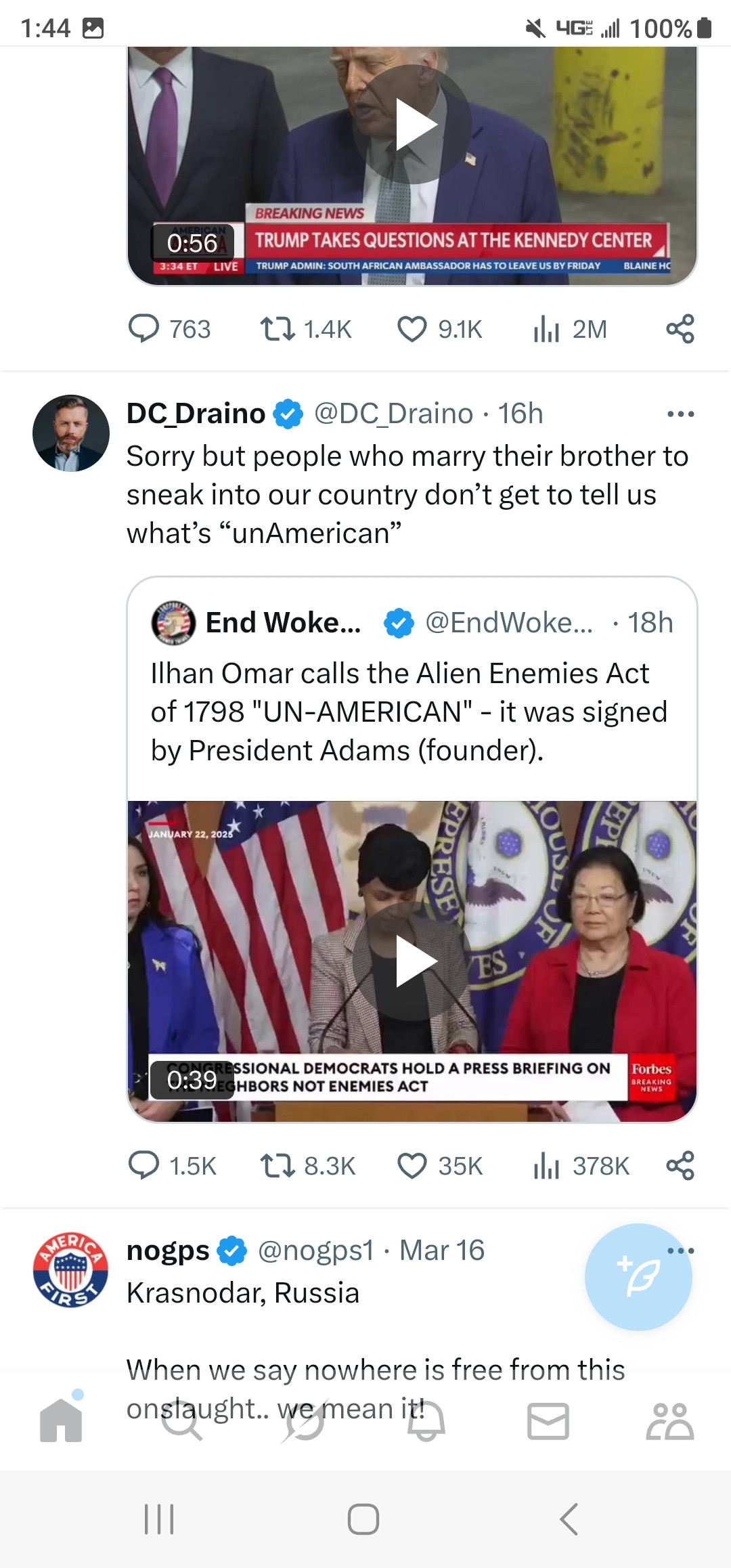This screenshot has width=731, height=1568.
Task: Tap the floating compose post button
Action: click(638, 1277)
